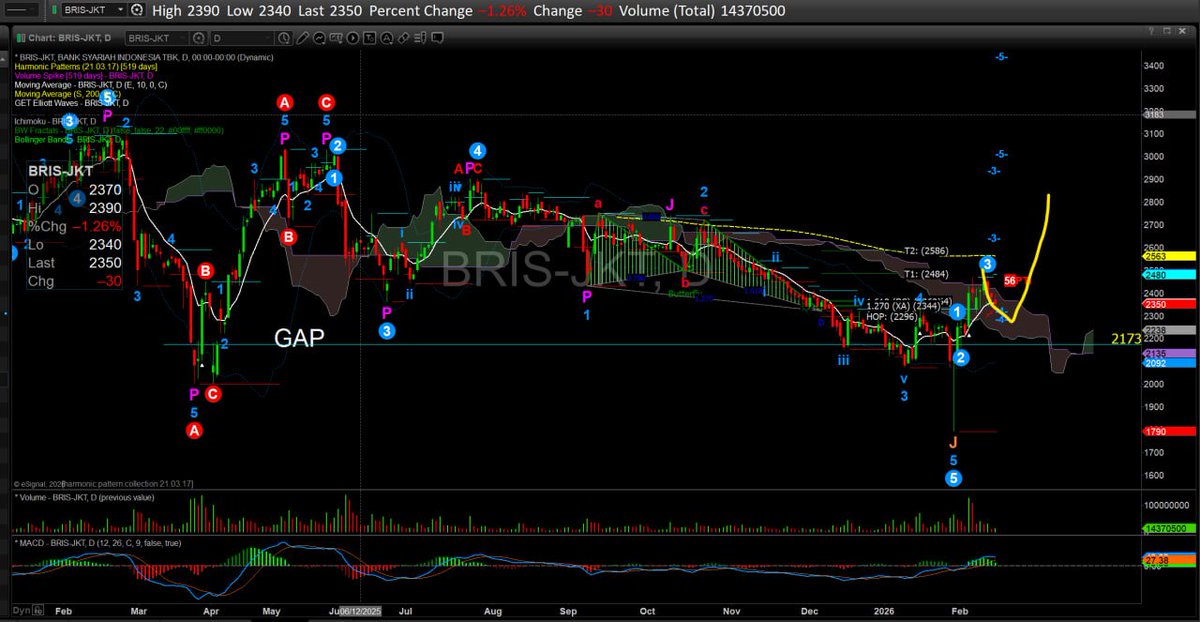Select the Volume Spike study label
Image resolution: width=1200 pixels, height=622 pixels.
click(x=84, y=76)
